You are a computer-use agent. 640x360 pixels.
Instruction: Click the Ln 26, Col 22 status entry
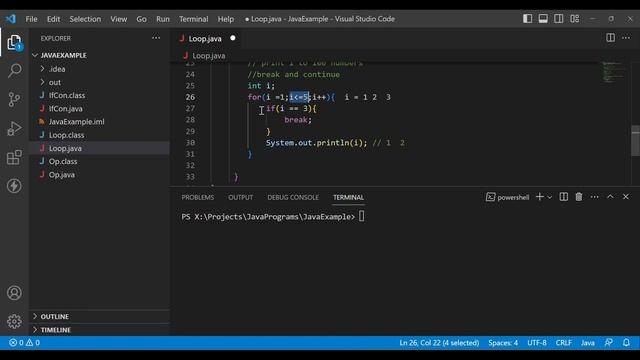tap(439, 343)
